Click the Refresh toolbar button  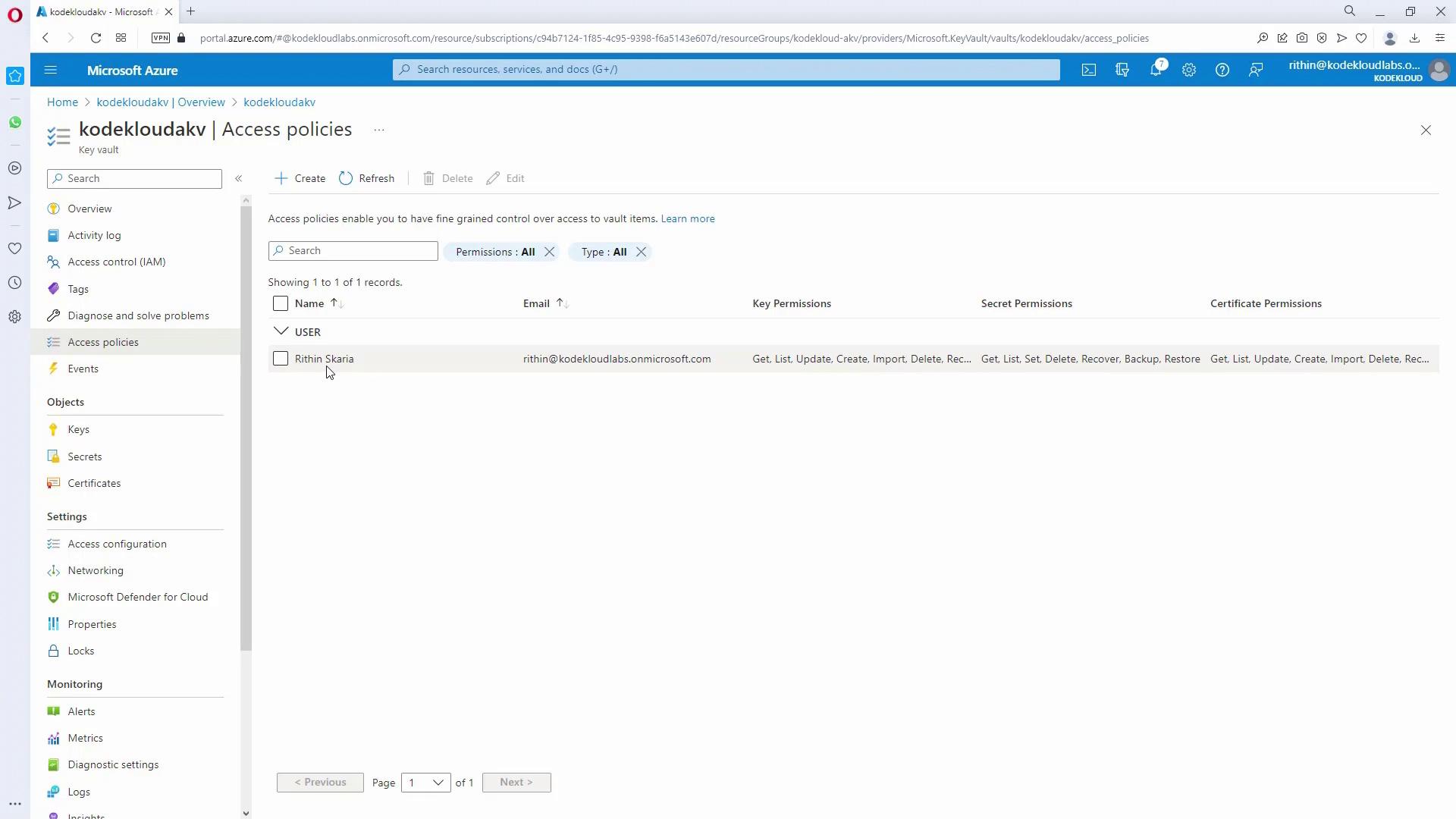367,178
